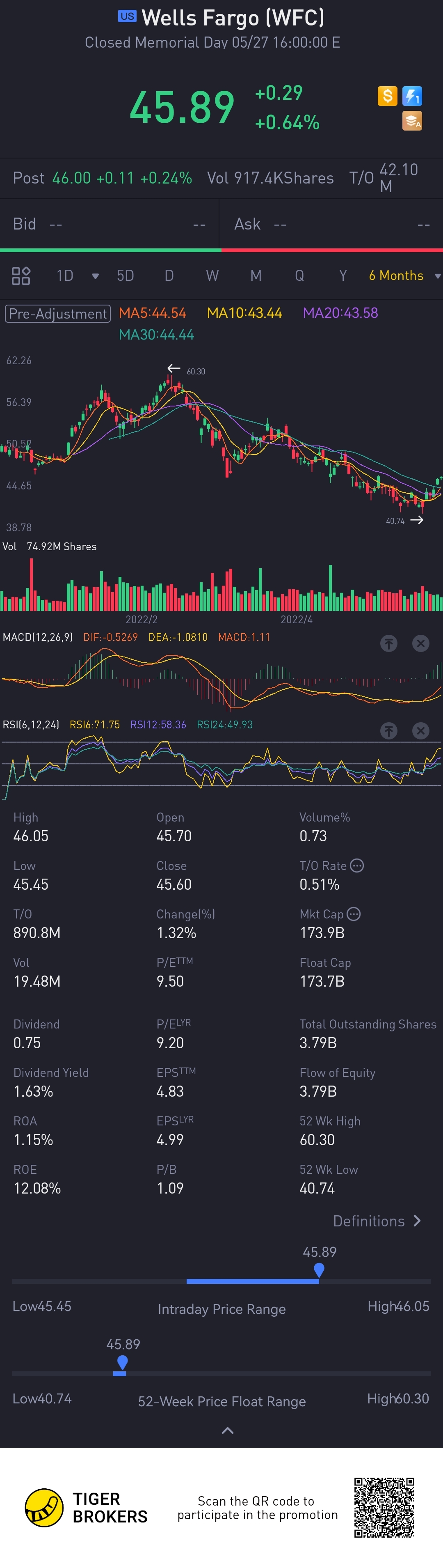Select the Y yearly chart tab
The width and height of the screenshot is (443, 1568).
[343, 276]
